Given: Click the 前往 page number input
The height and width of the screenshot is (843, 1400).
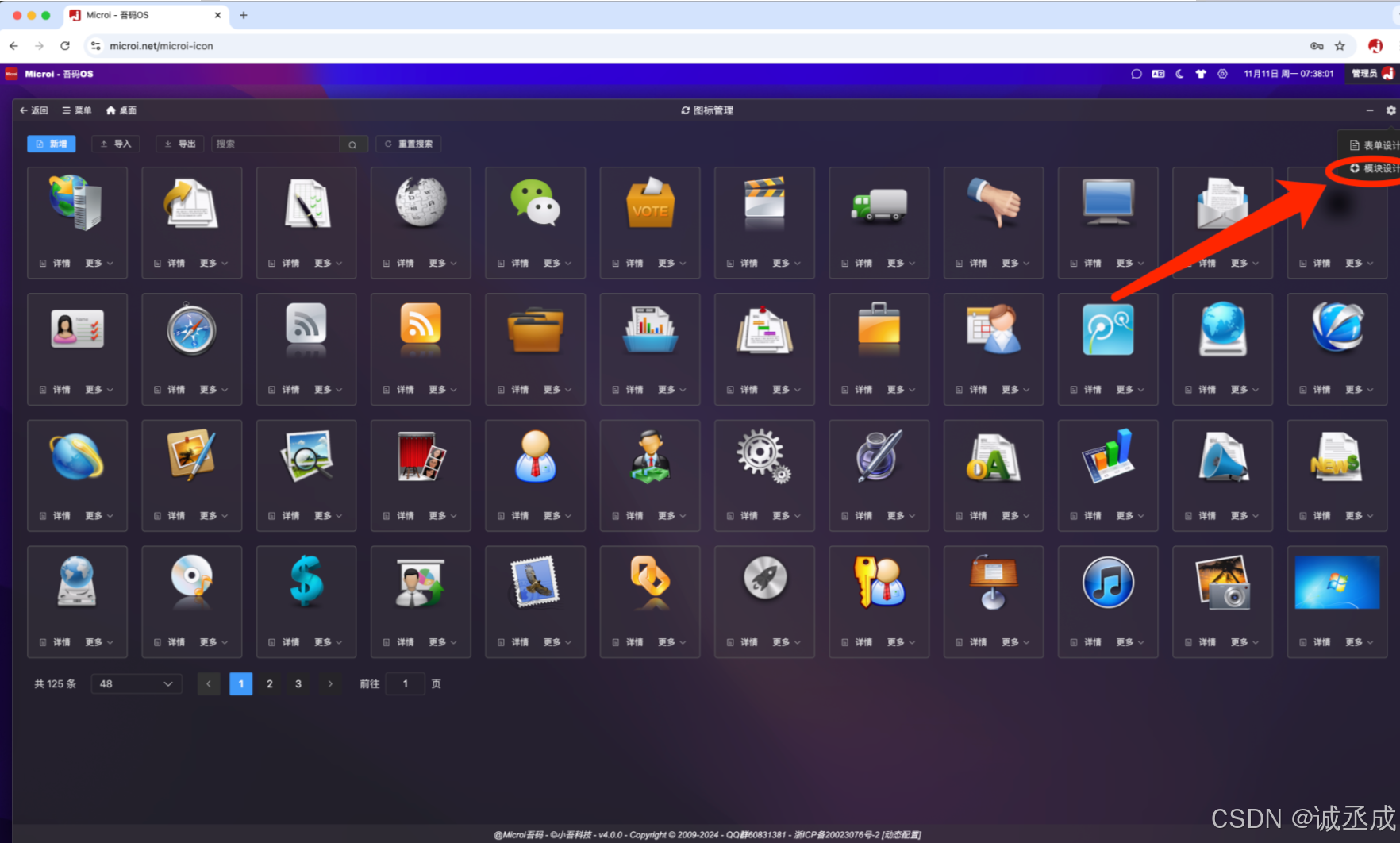Looking at the screenshot, I should pyautogui.click(x=405, y=683).
